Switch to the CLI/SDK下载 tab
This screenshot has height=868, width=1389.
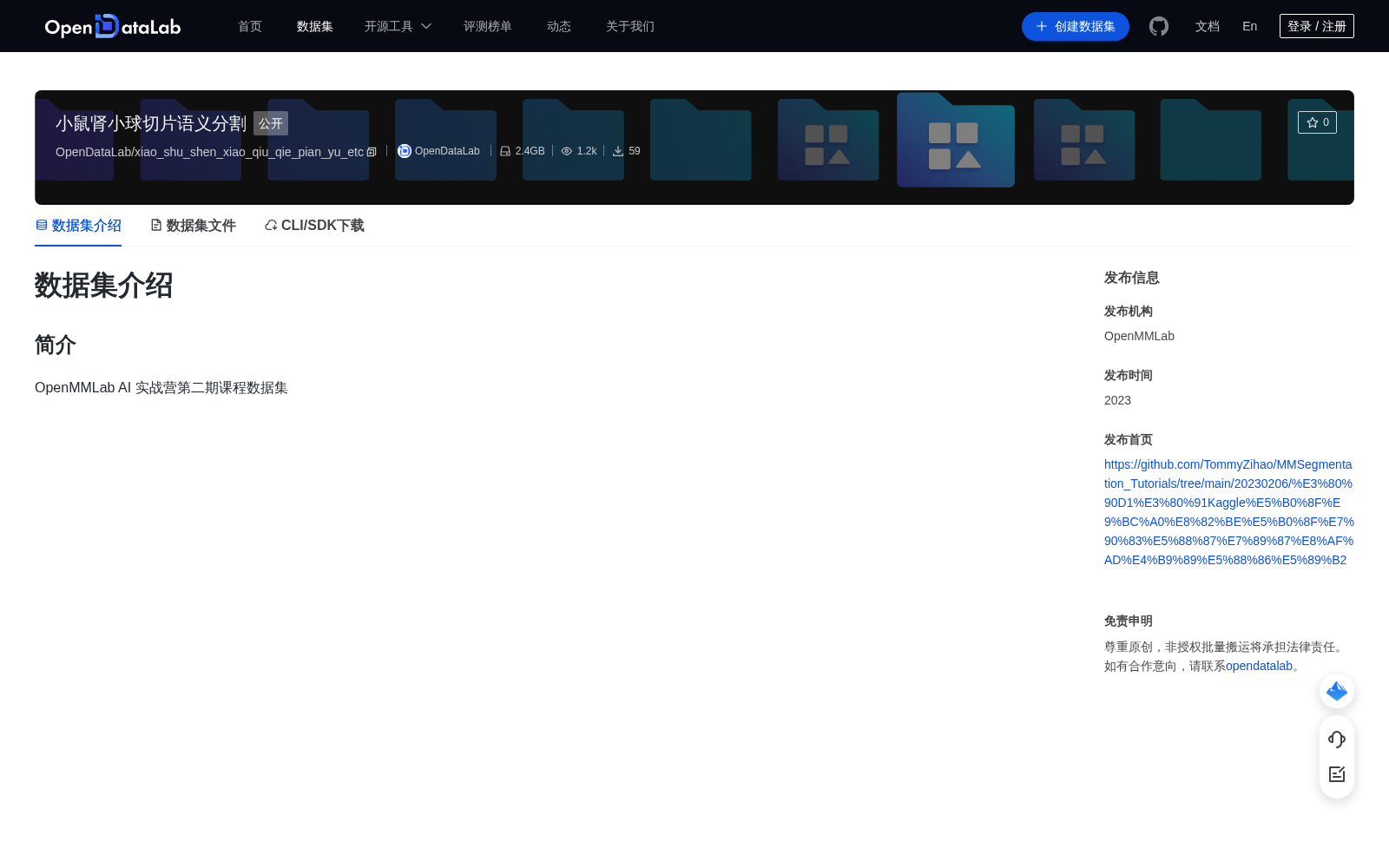(x=314, y=226)
